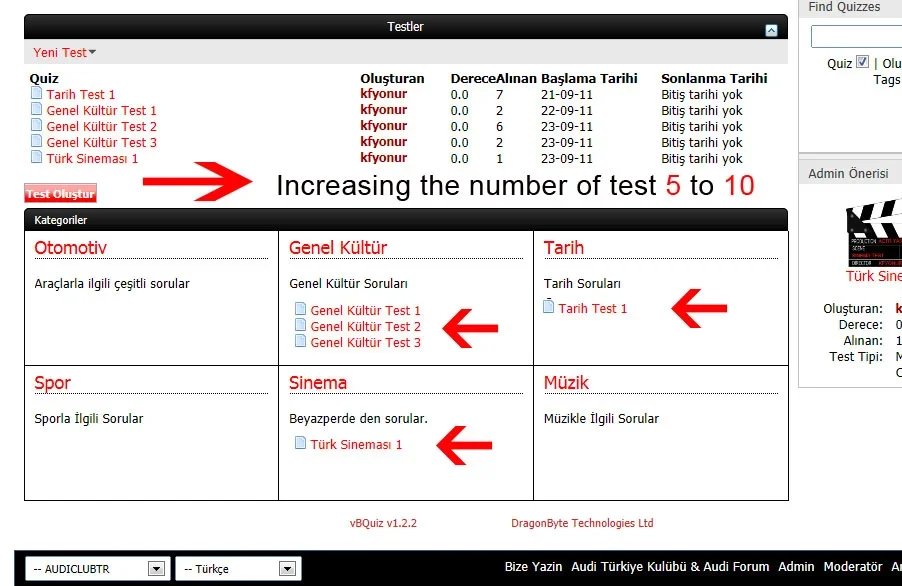Screen dimensions: 902x586
Task: Collapse the Testler panel with the header icon
Action: (771, 30)
